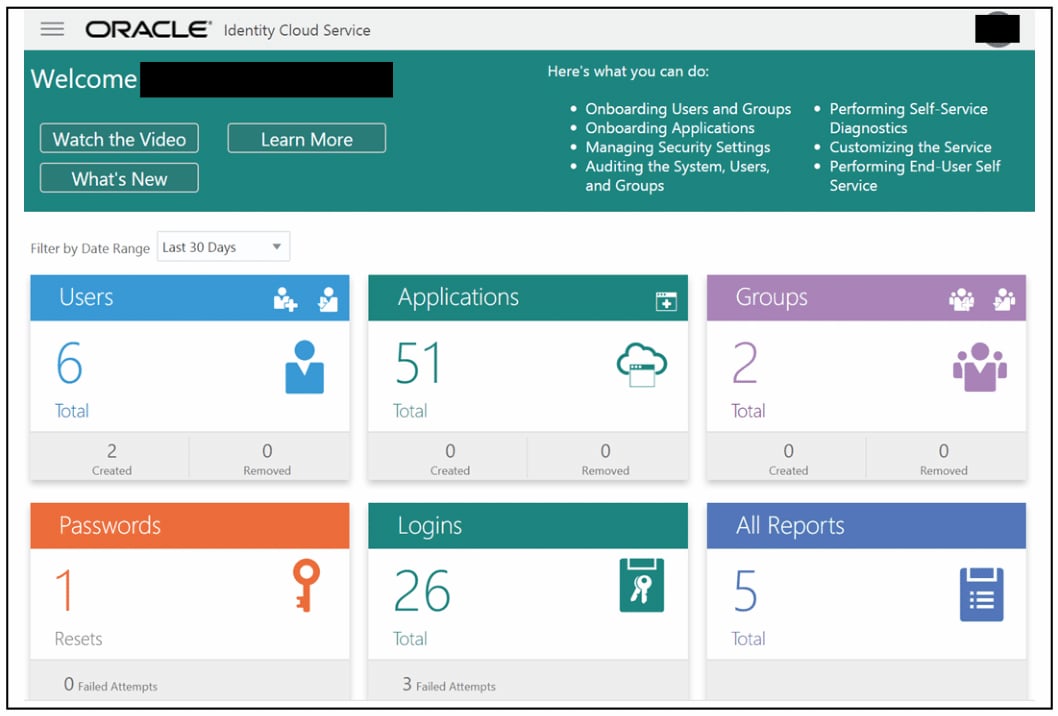Click the blue report list icon

click(981, 595)
